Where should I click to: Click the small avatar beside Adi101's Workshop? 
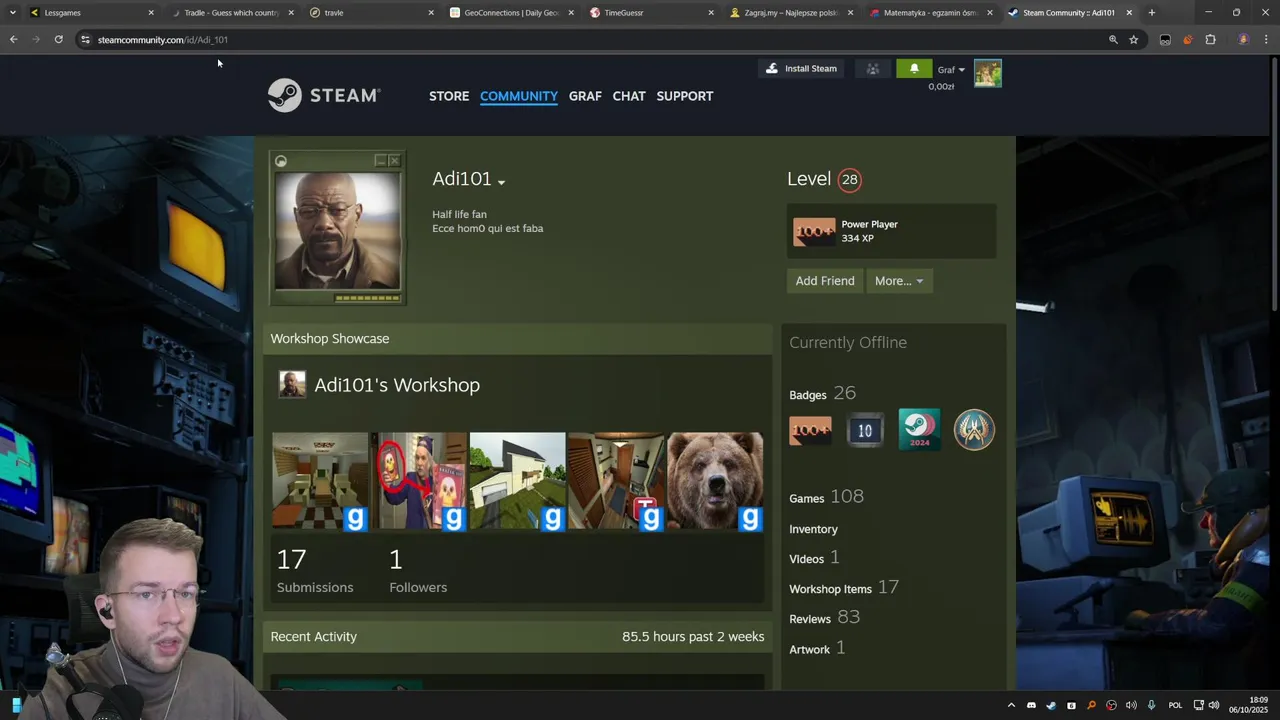292,384
